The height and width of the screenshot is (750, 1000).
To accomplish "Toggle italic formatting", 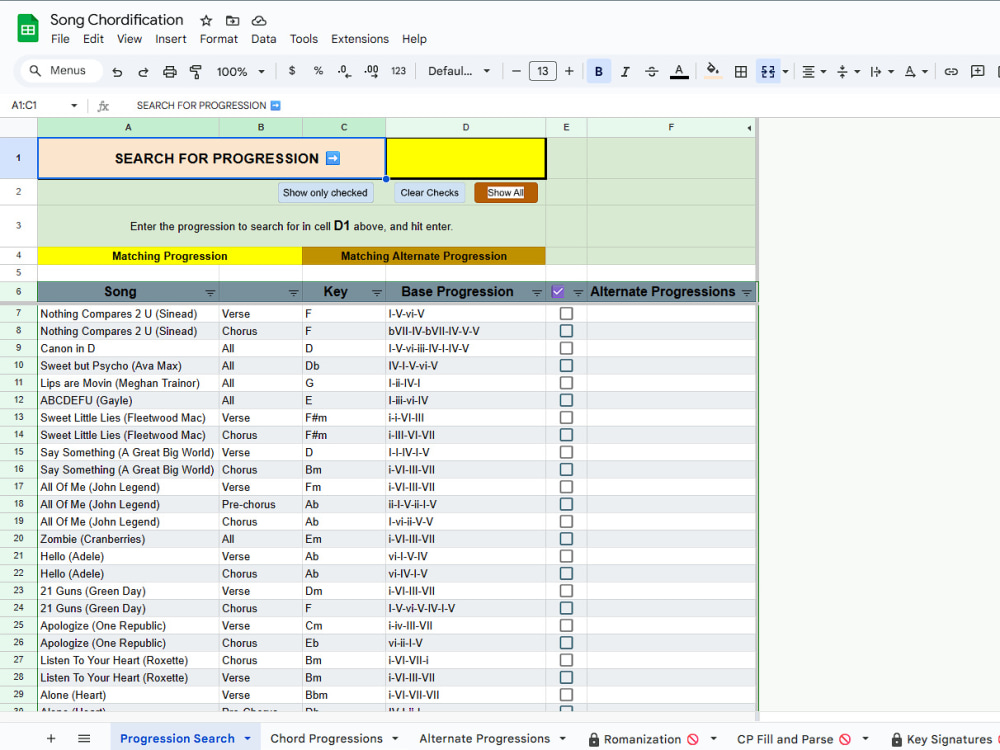I will click(x=625, y=71).
